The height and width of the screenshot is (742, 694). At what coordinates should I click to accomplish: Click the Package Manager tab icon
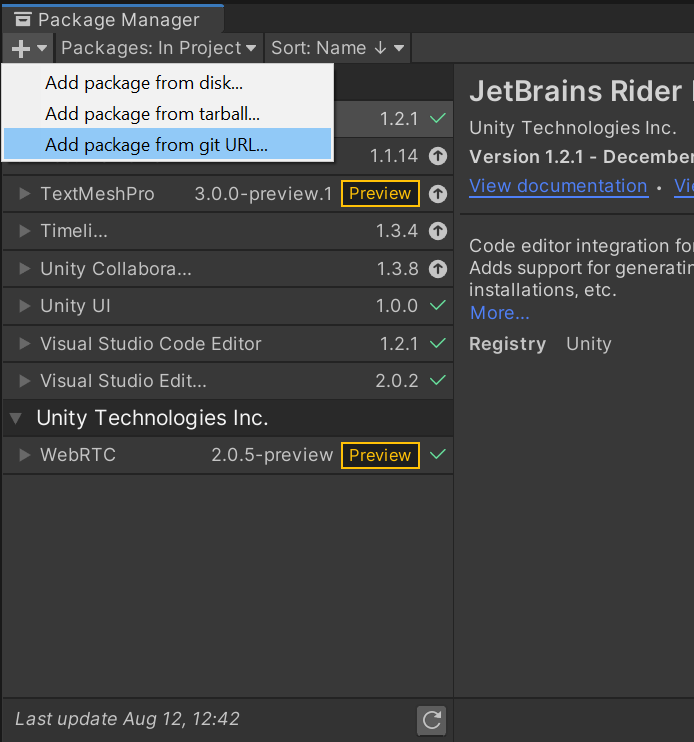23,19
